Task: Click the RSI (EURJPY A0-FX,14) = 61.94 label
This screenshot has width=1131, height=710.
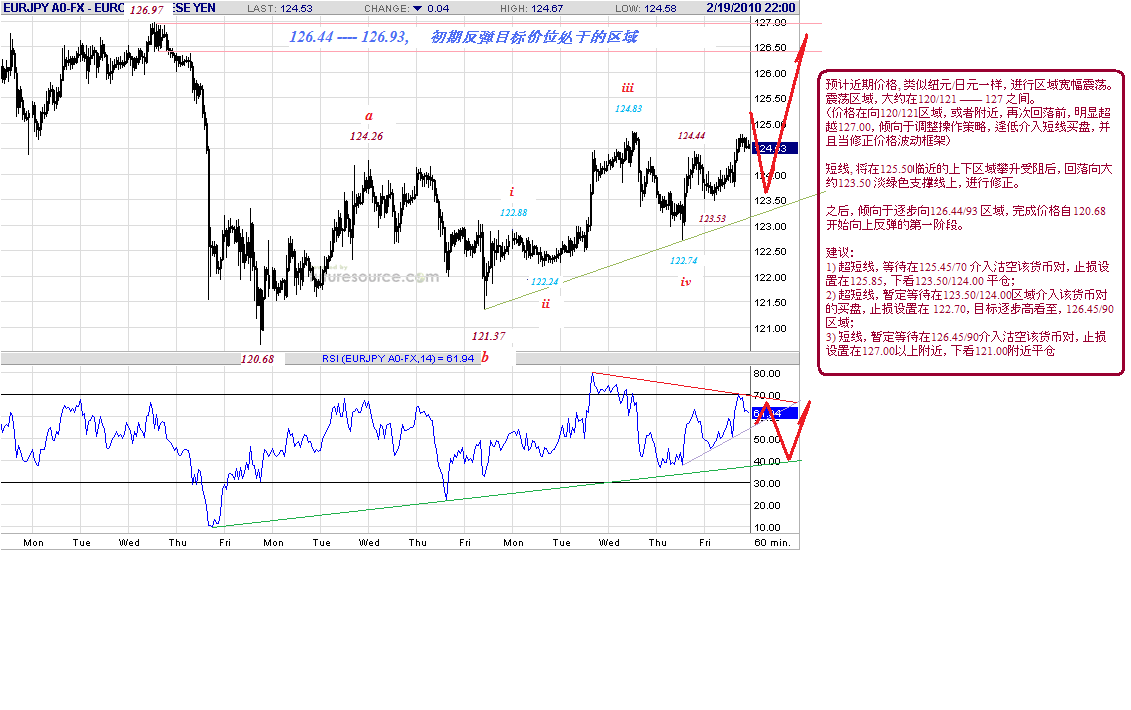Action: click(397, 359)
